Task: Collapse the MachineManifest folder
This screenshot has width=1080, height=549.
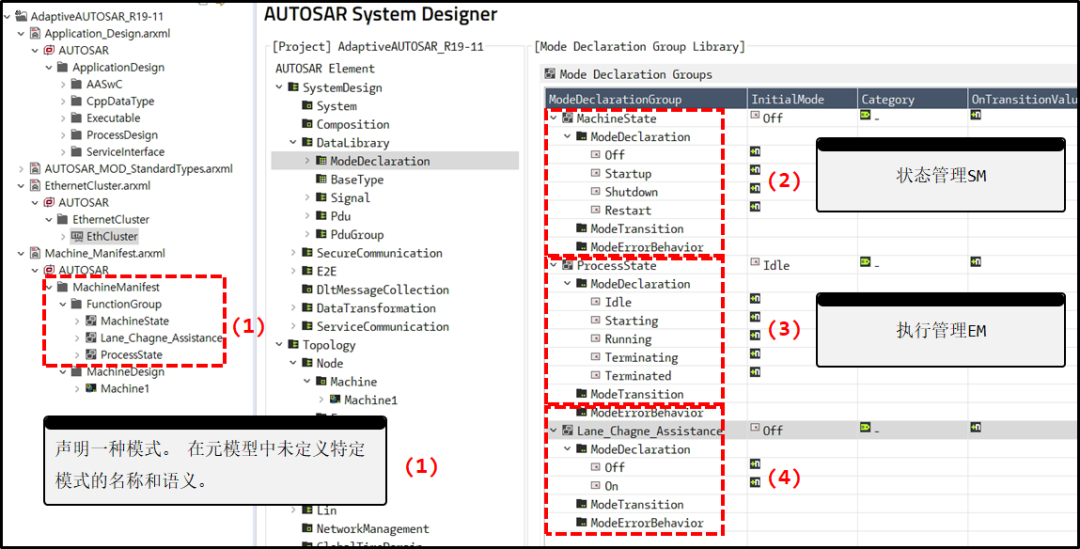Action: 49,287
